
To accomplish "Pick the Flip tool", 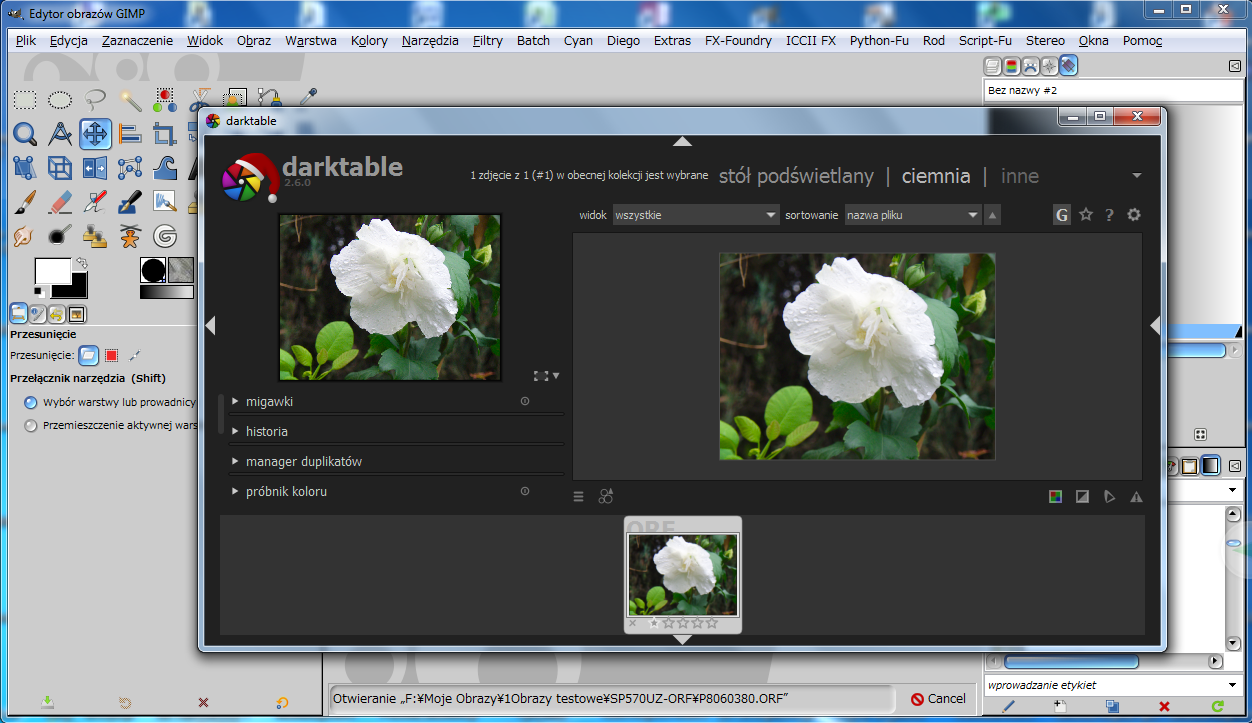I will 95,168.
